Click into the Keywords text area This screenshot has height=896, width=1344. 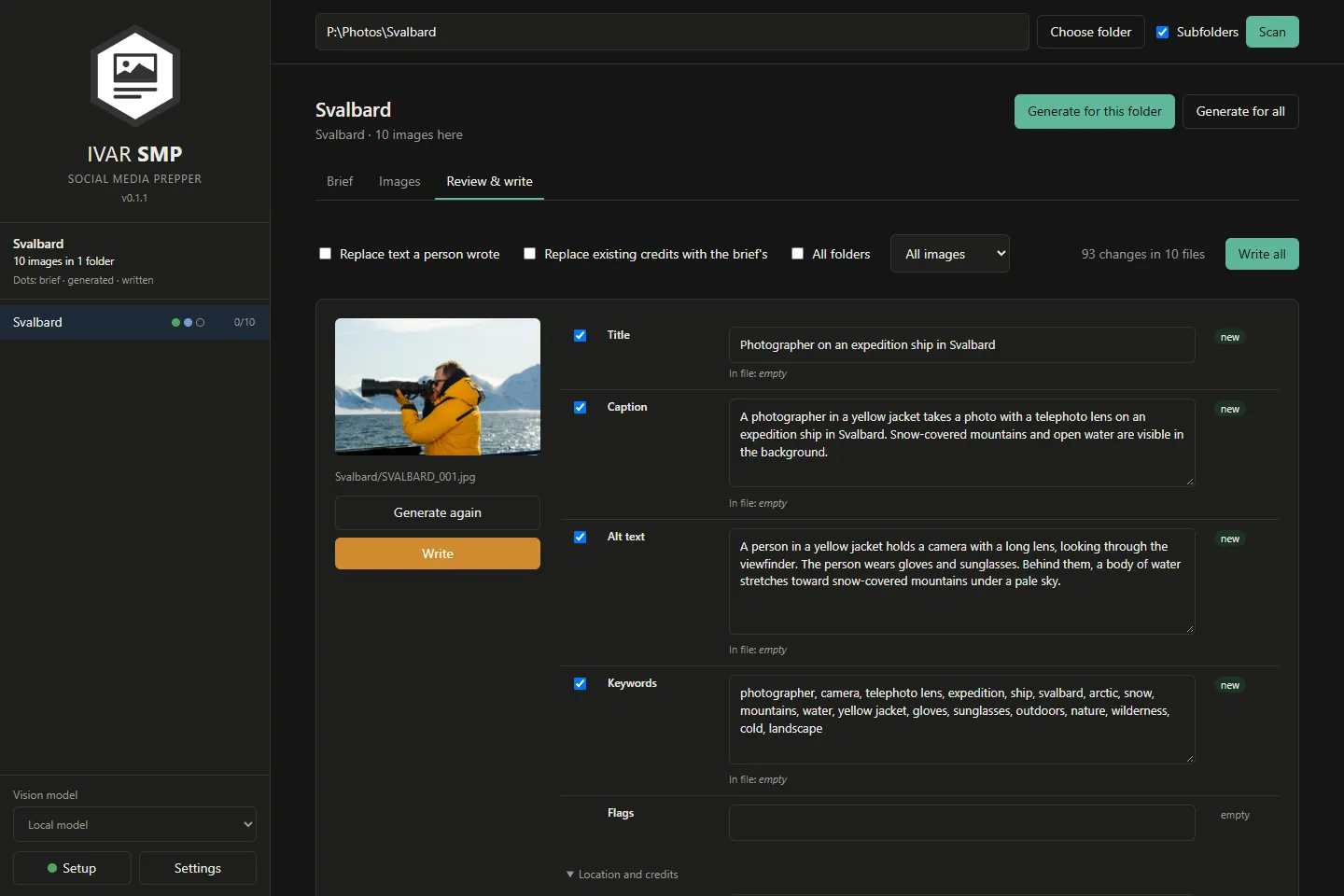click(961, 719)
